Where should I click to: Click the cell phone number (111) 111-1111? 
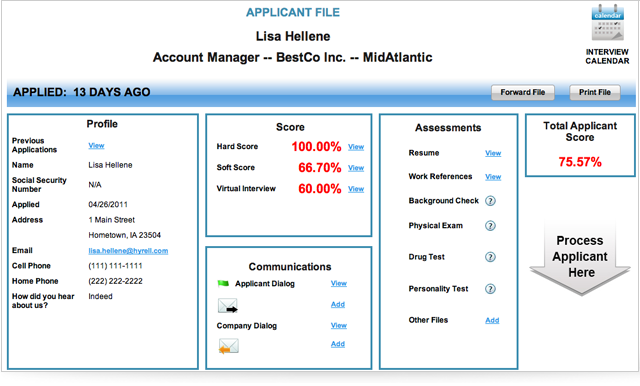coord(116,266)
